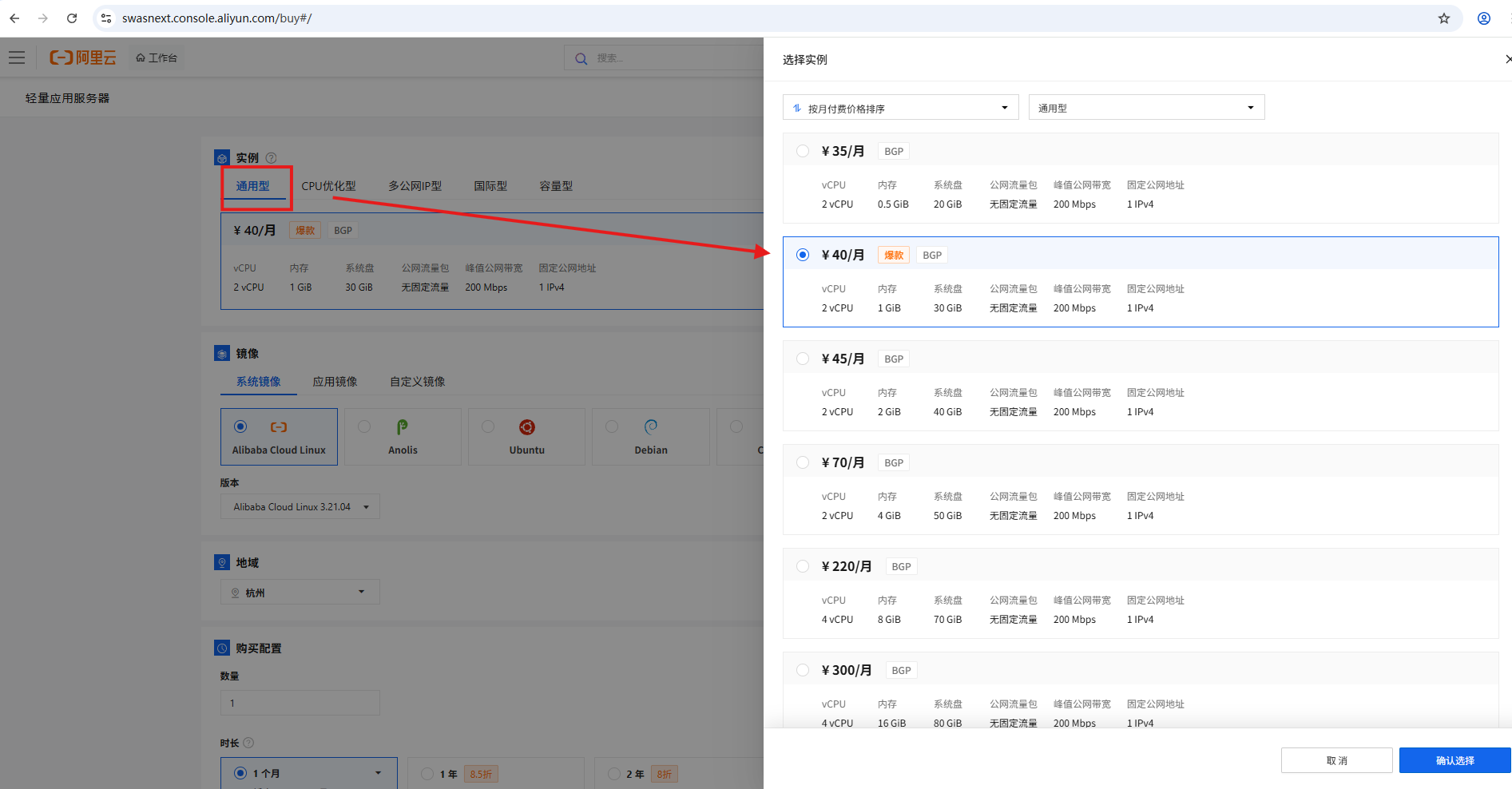Screen dimensions: 1512x789
Task: Click the 数量 quantity input field
Action: pyautogui.click(x=300, y=703)
